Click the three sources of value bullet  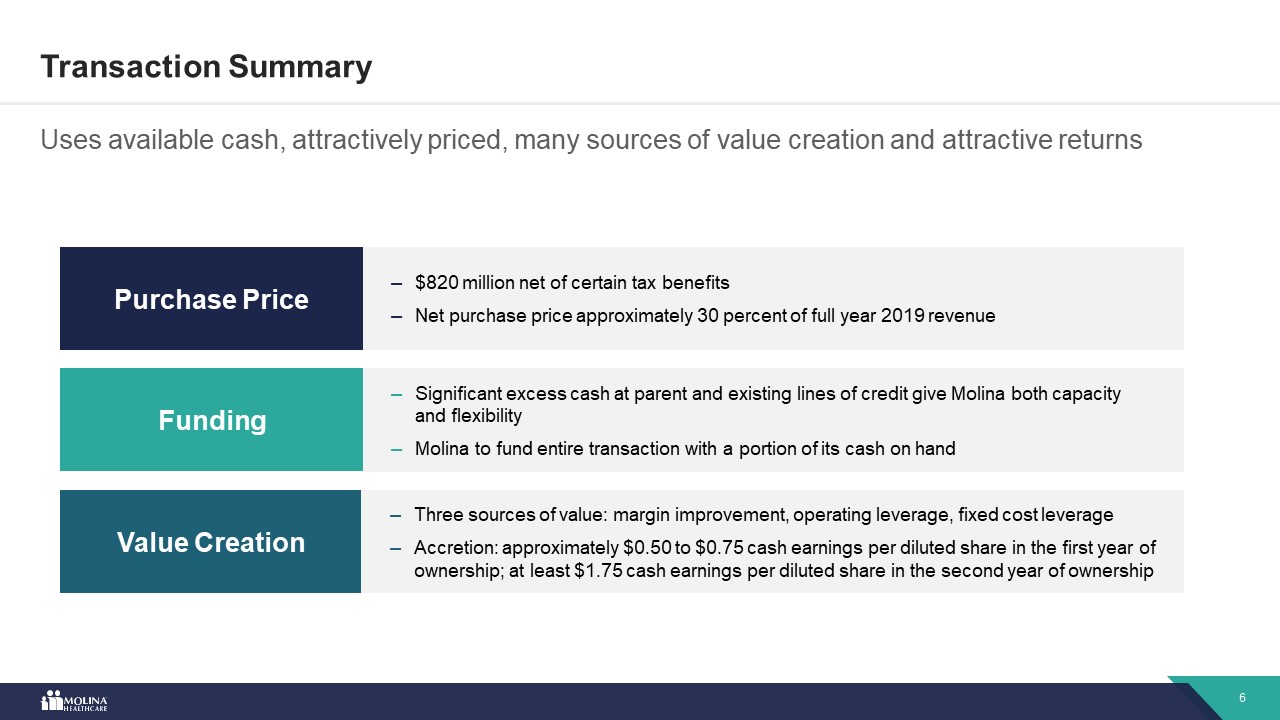coord(763,515)
